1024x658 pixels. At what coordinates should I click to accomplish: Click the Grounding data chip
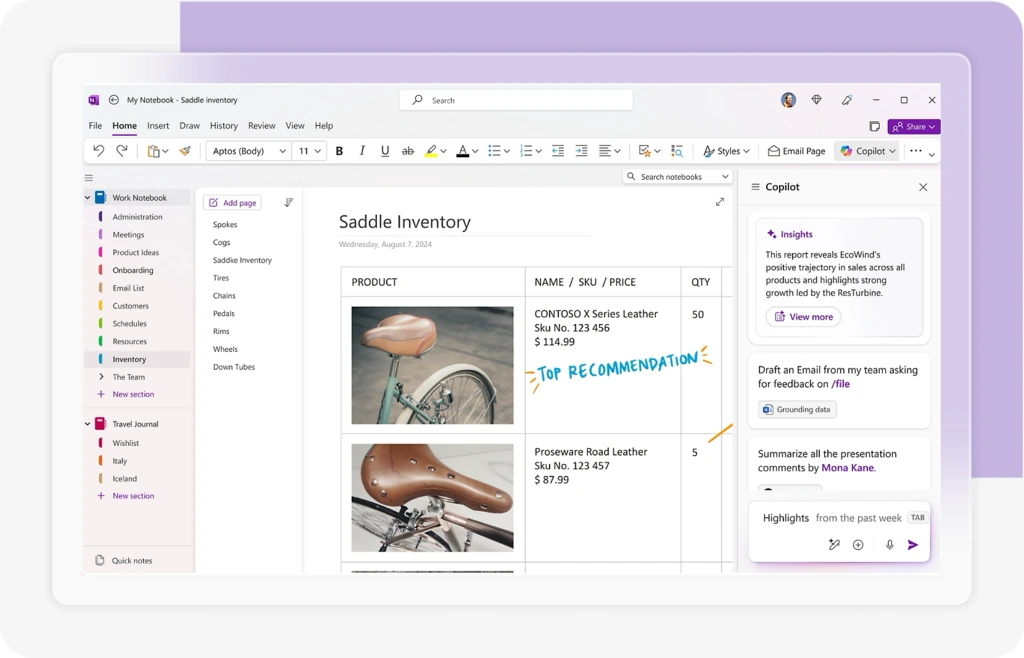(797, 409)
